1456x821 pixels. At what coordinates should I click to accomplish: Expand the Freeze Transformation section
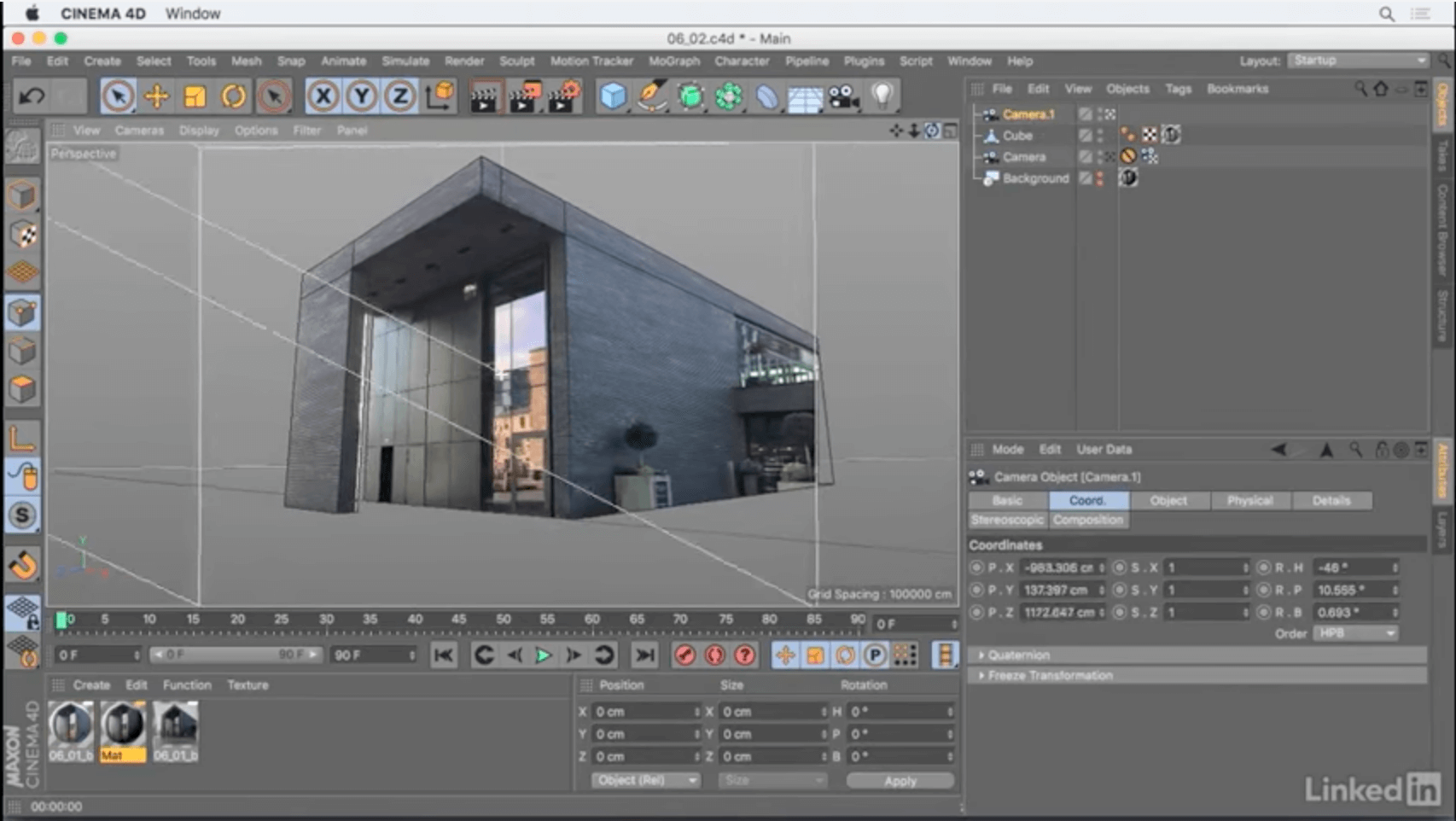click(1049, 675)
